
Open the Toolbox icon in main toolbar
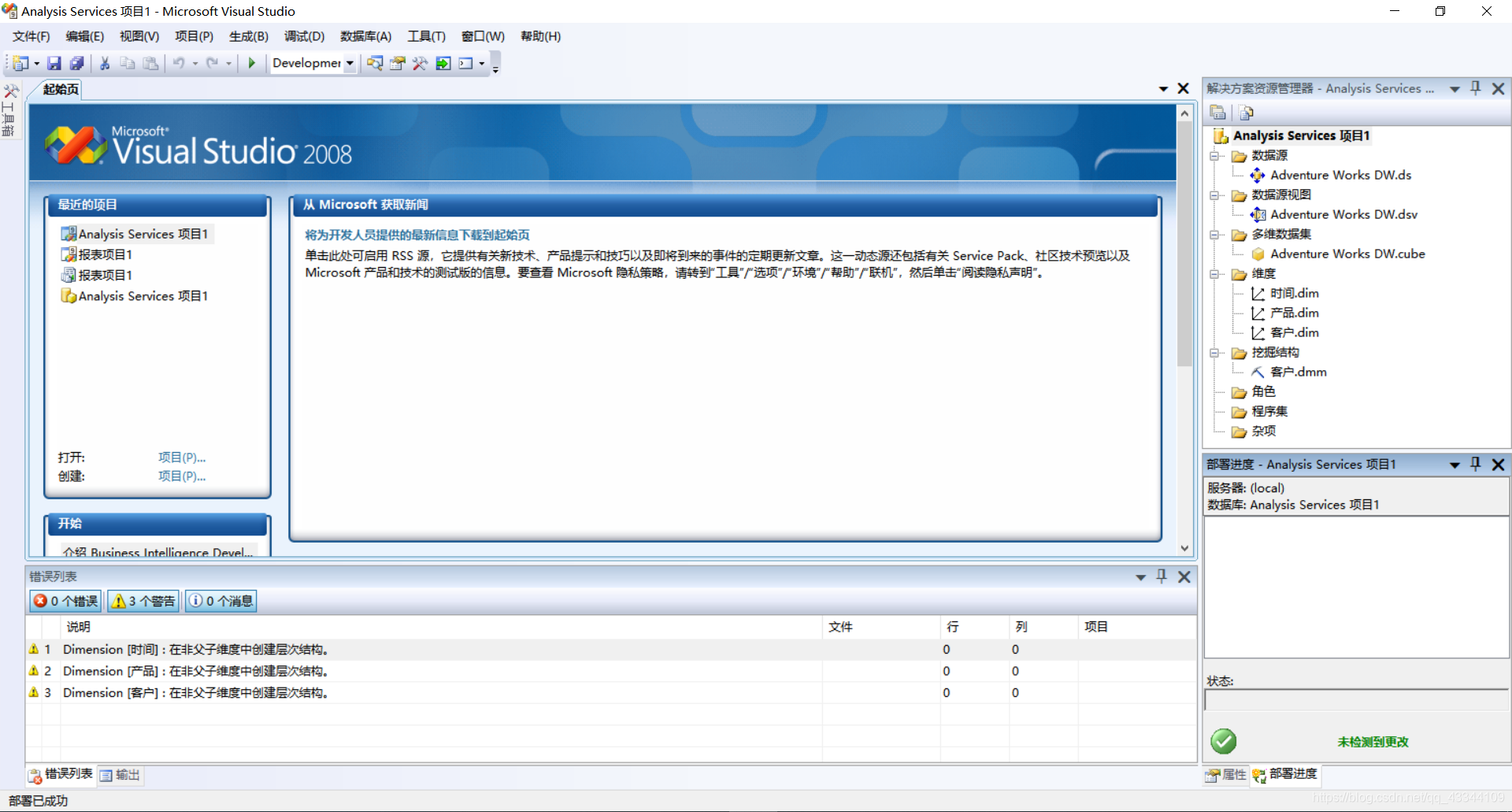[420, 63]
